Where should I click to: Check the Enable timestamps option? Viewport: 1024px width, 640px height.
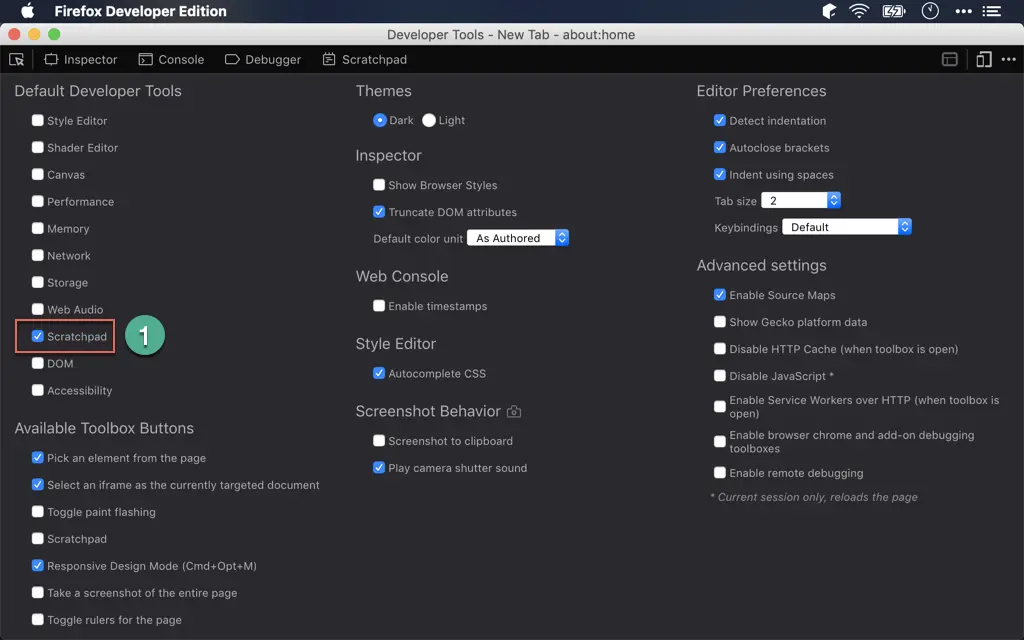pos(379,305)
